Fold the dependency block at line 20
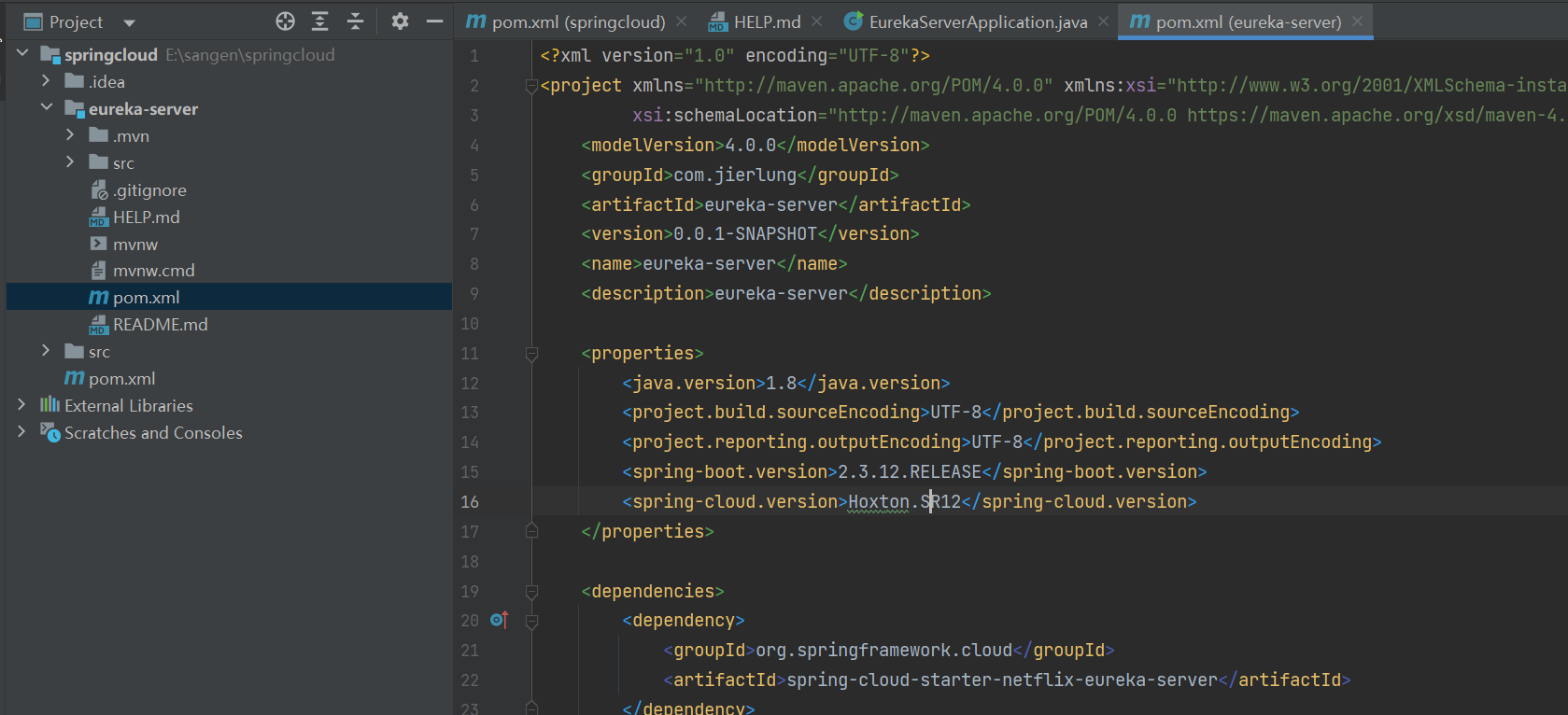This screenshot has height=715, width=1568. click(531, 622)
